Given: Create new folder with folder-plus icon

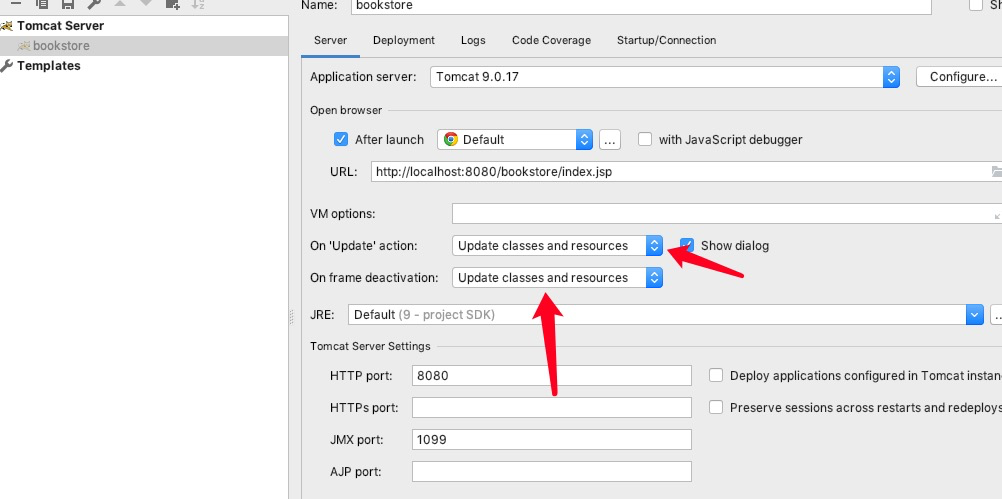Looking at the screenshot, I should [173, 4].
